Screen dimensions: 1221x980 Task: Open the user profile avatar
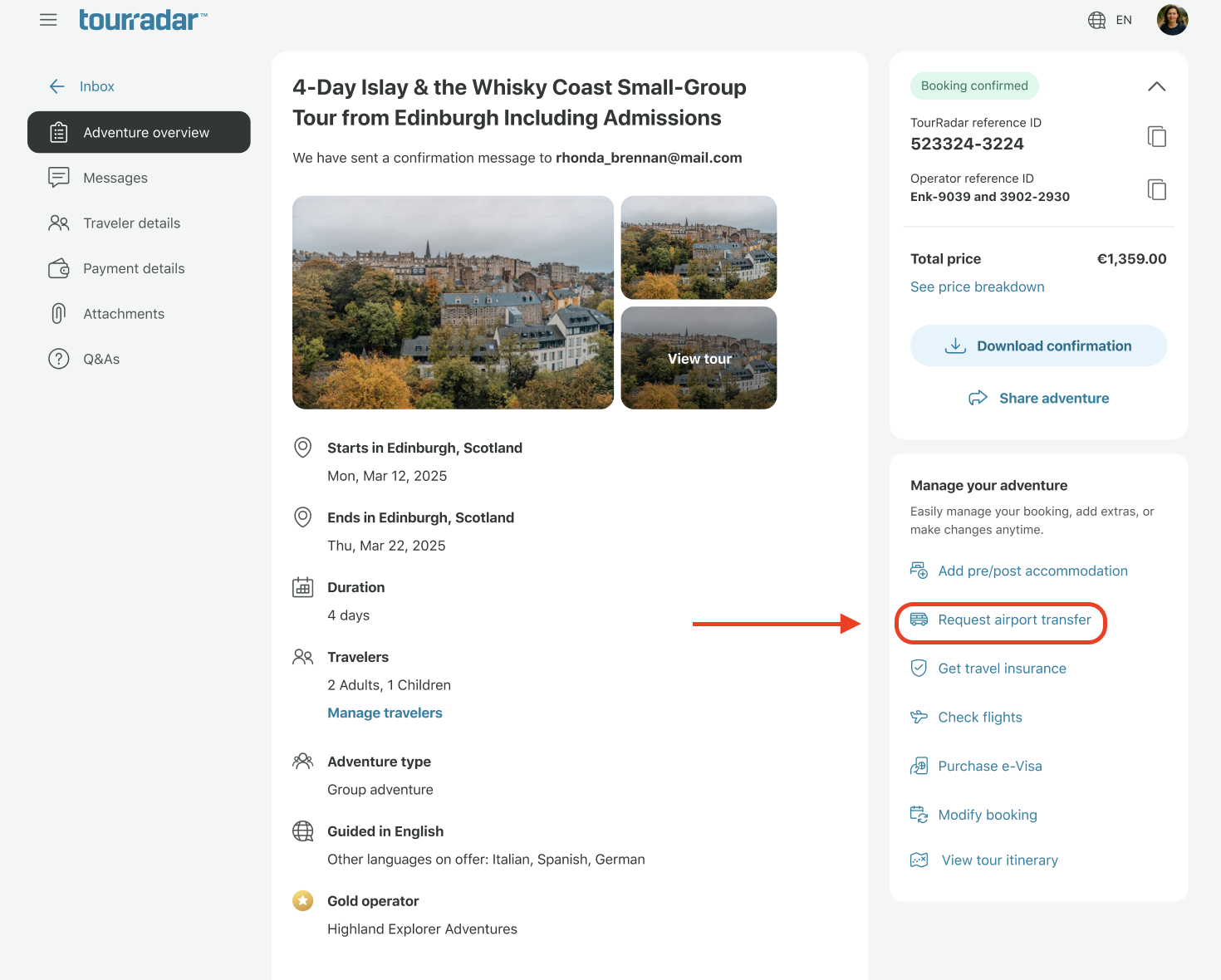(x=1172, y=20)
